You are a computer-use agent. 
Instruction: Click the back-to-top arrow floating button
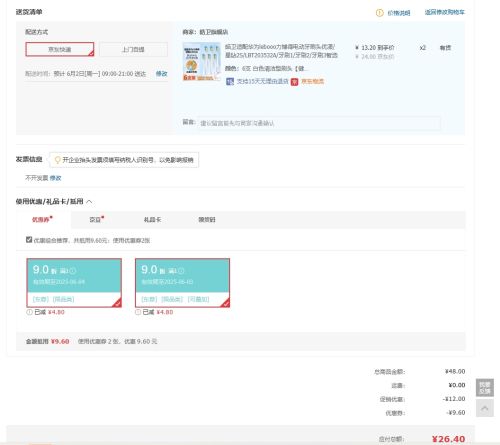point(485,408)
